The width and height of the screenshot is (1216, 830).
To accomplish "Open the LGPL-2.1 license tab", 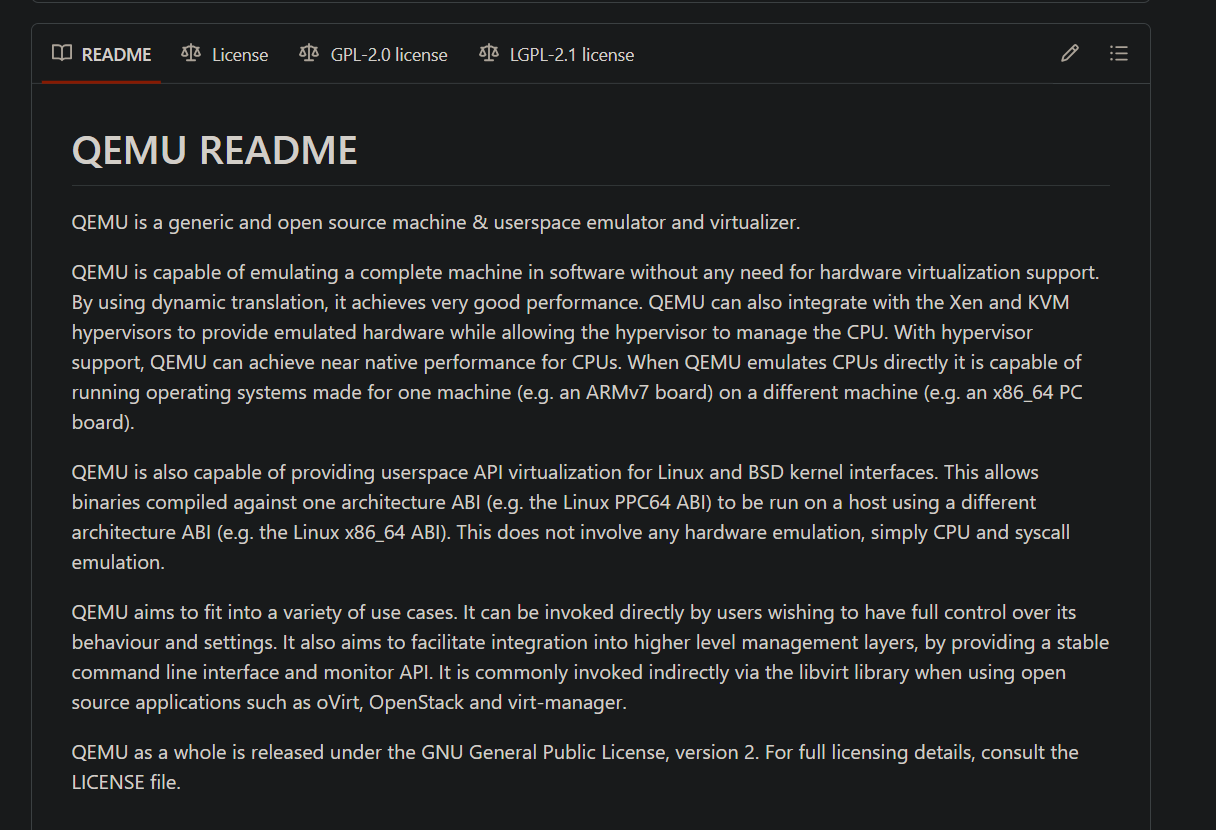I will (556, 54).
